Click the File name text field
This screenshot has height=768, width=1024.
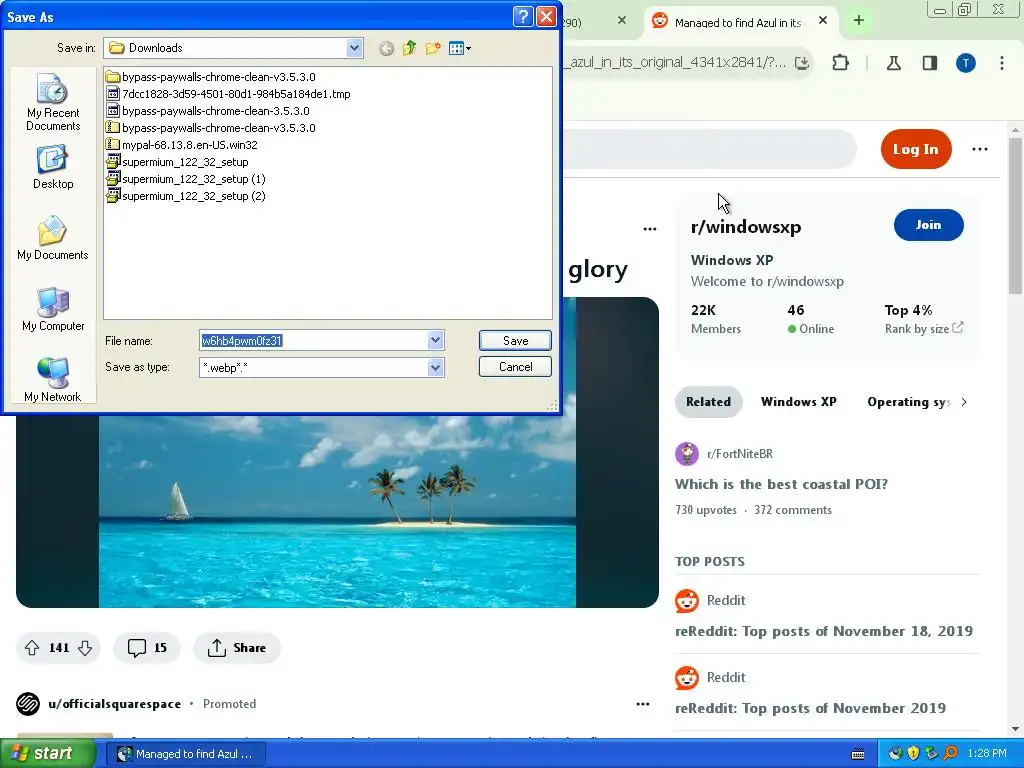pos(314,340)
